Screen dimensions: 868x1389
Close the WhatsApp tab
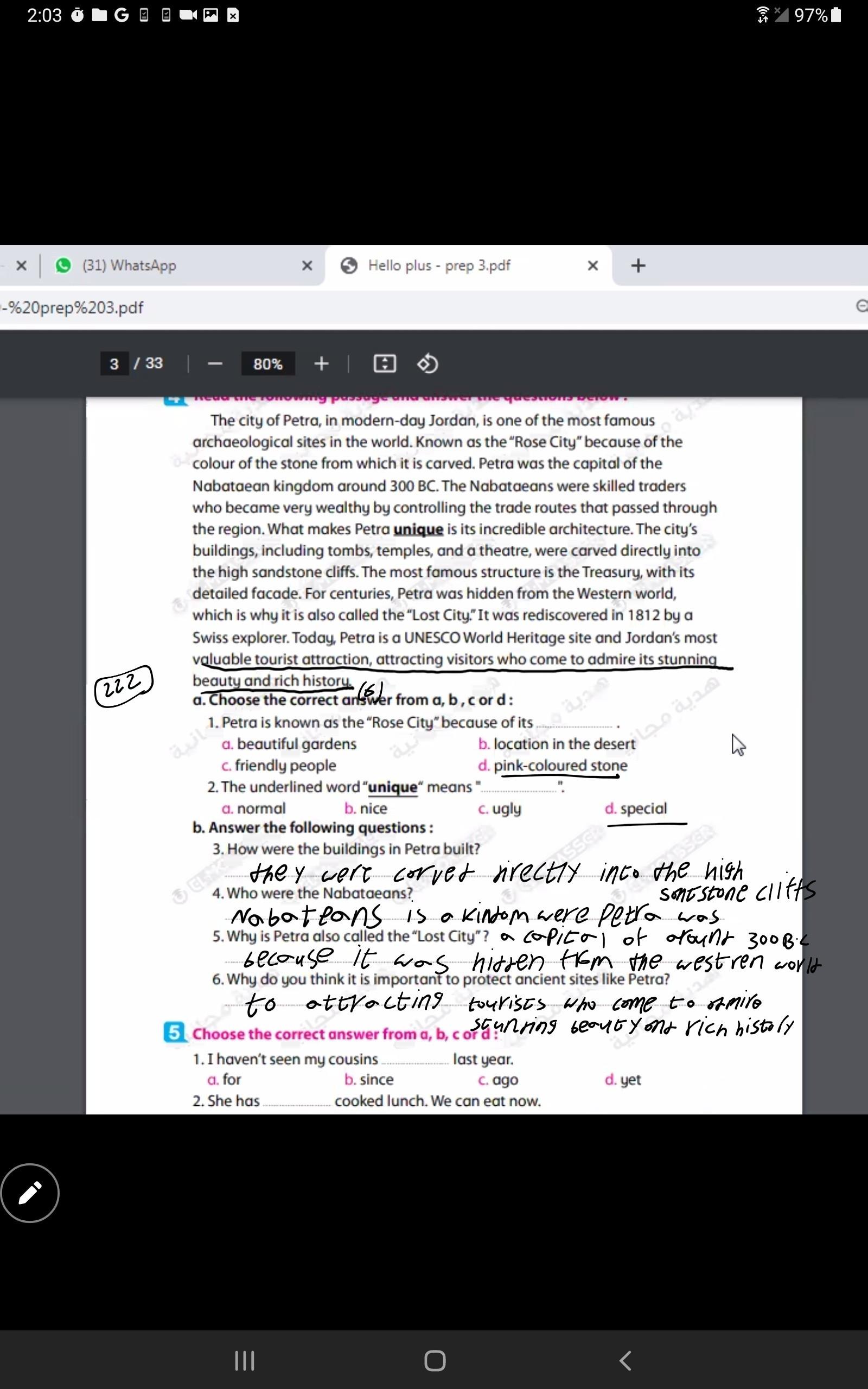point(307,265)
